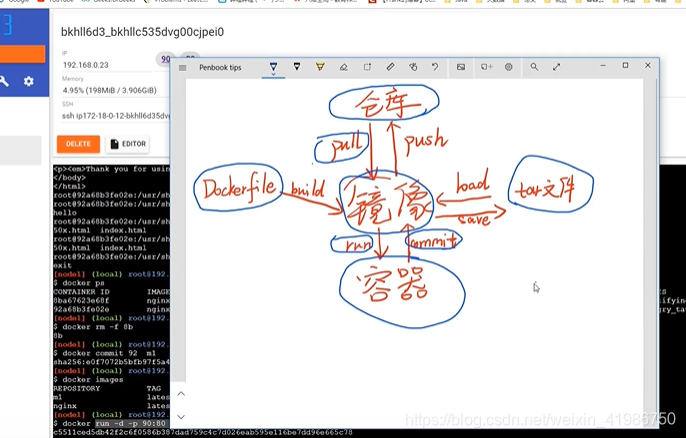
Task: Select the IP address 192.168.0.23
Action: coord(86,65)
